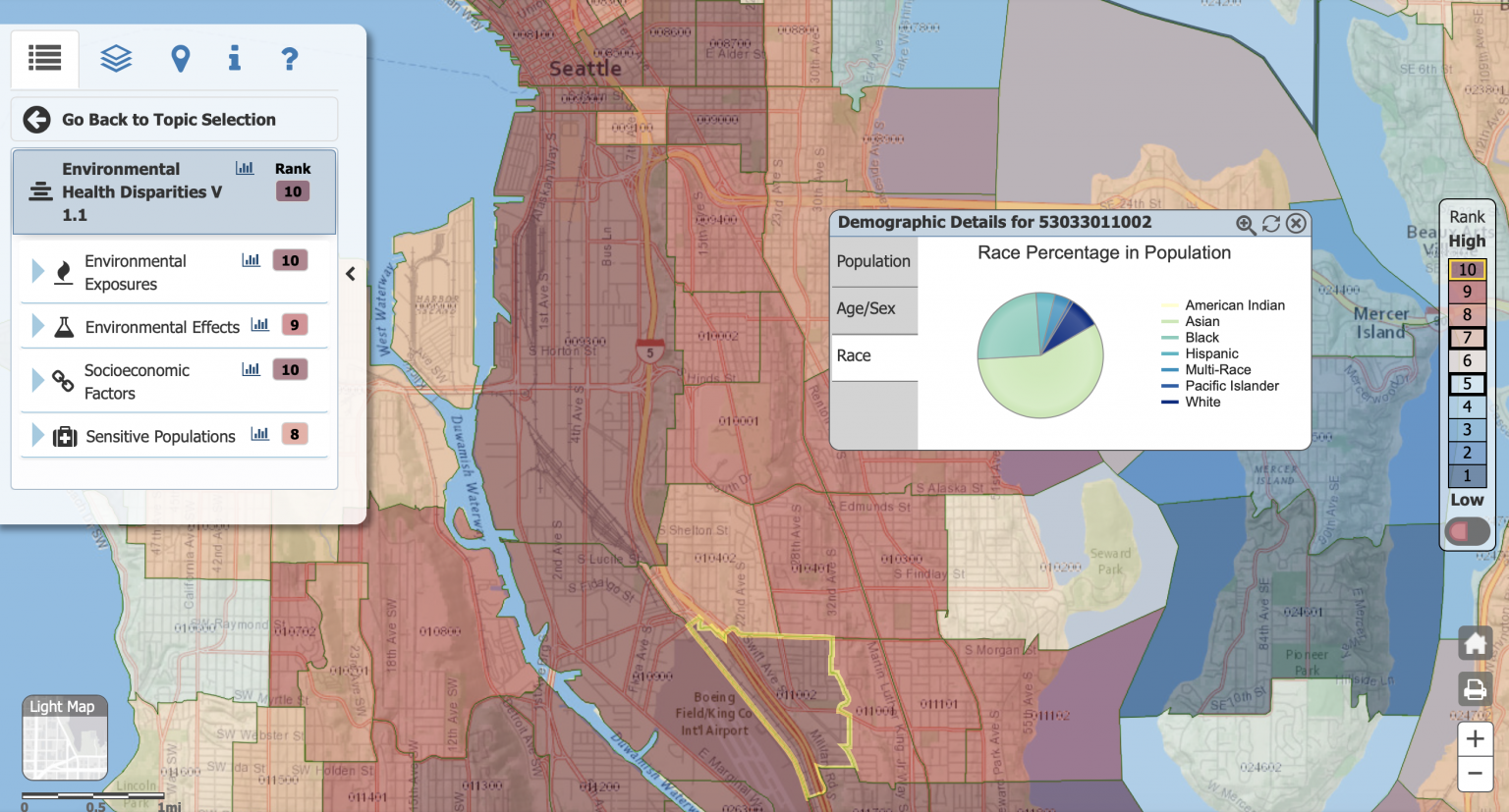The image size is (1509, 812).
Task: Click the home icon to reset map view
Action: [1475, 642]
